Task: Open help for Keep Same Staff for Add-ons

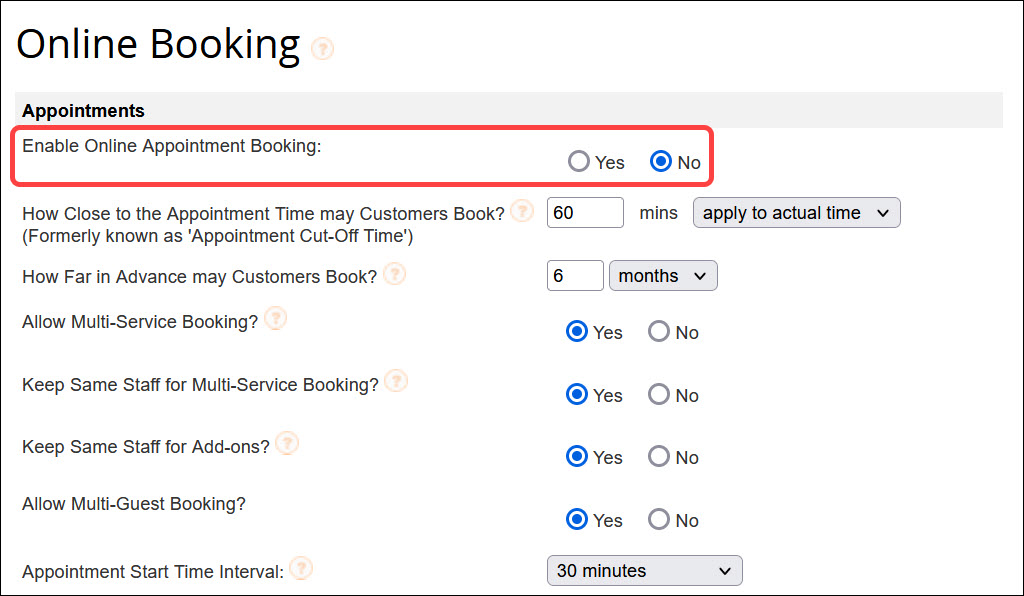Action: click(287, 443)
